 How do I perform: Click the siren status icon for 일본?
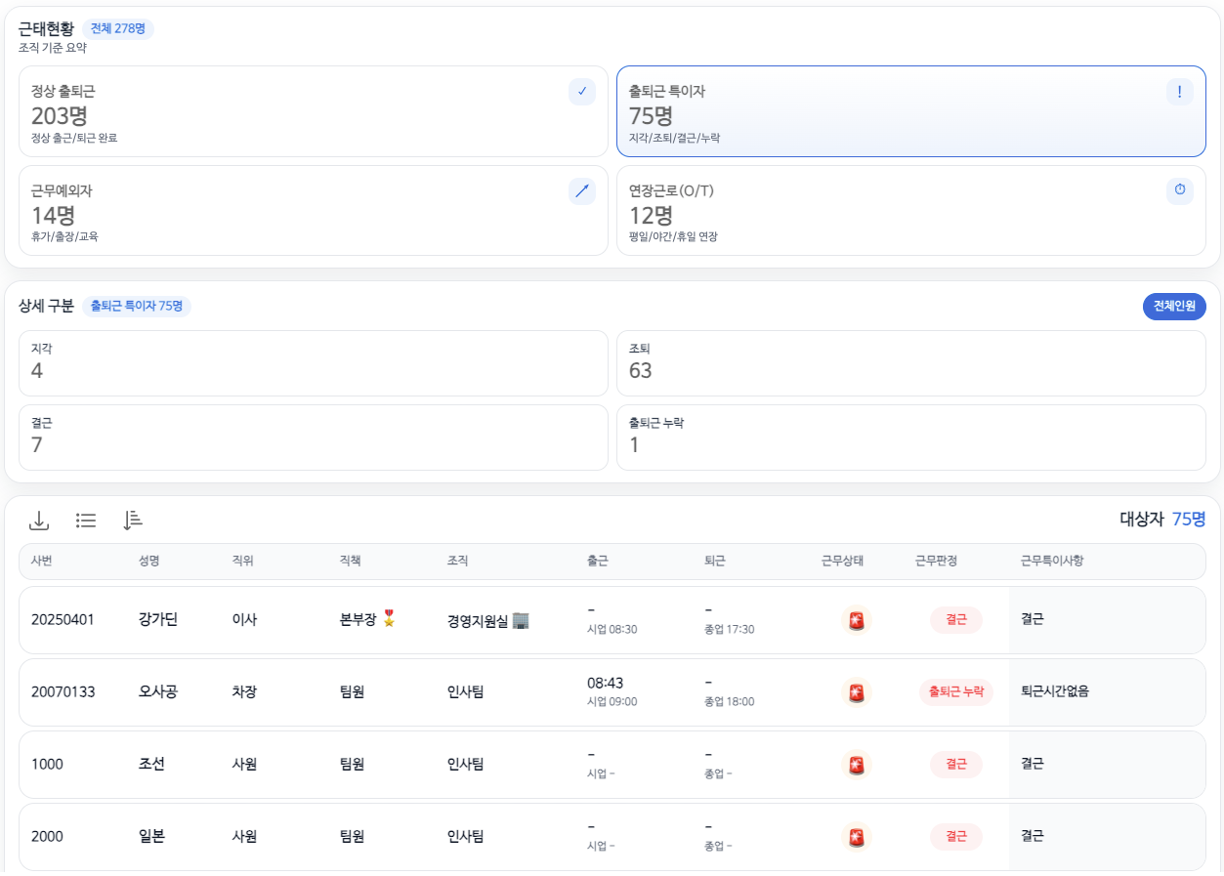coord(856,837)
